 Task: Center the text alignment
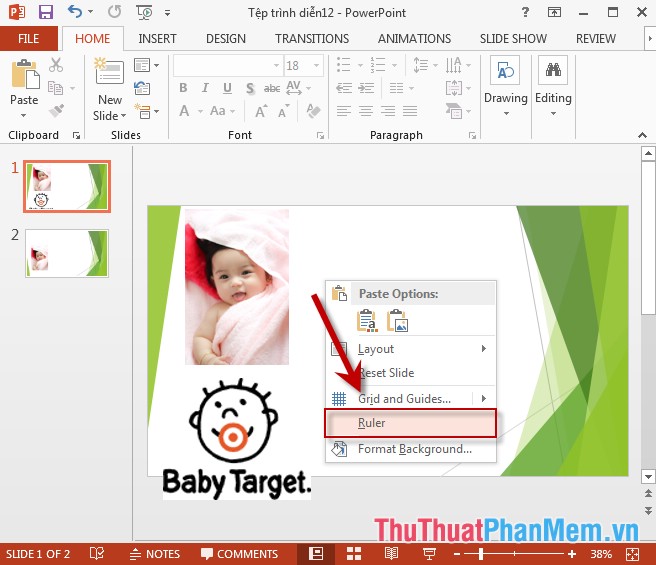pos(366,111)
